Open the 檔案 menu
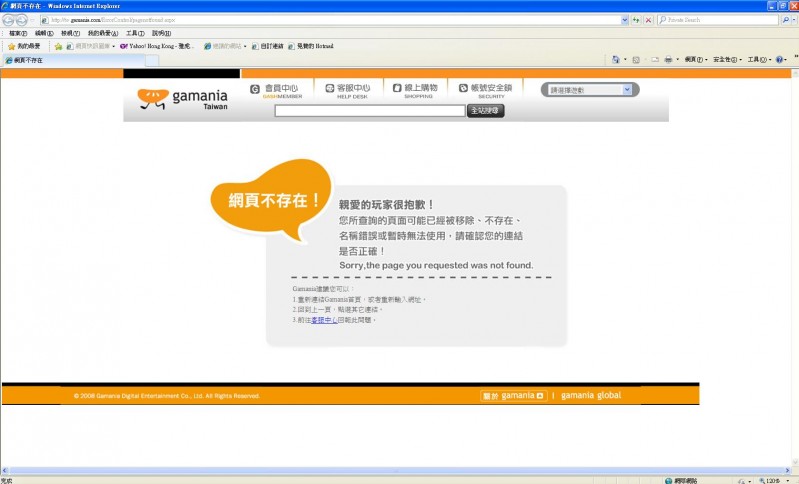Screen dimensions: 799x484 tap(17, 33)
